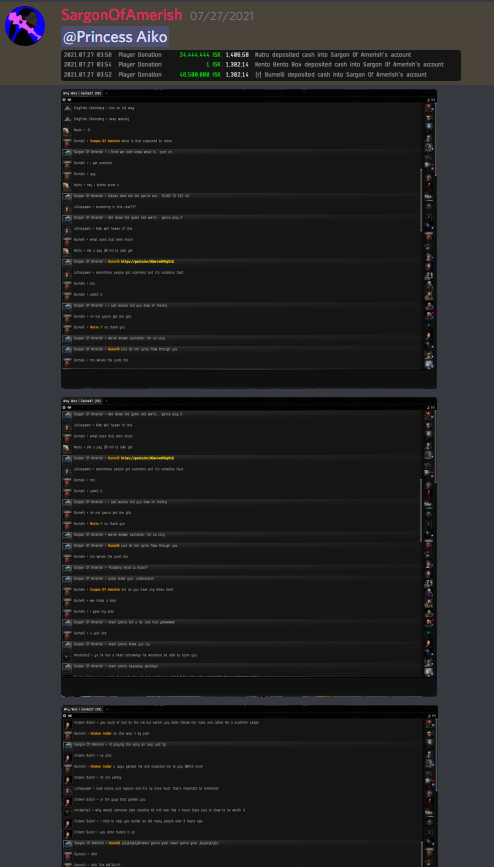The height and width of the screenshot is (867, 494).
Task: Open the @Princess Aiko mention
Action: [115, 37]
